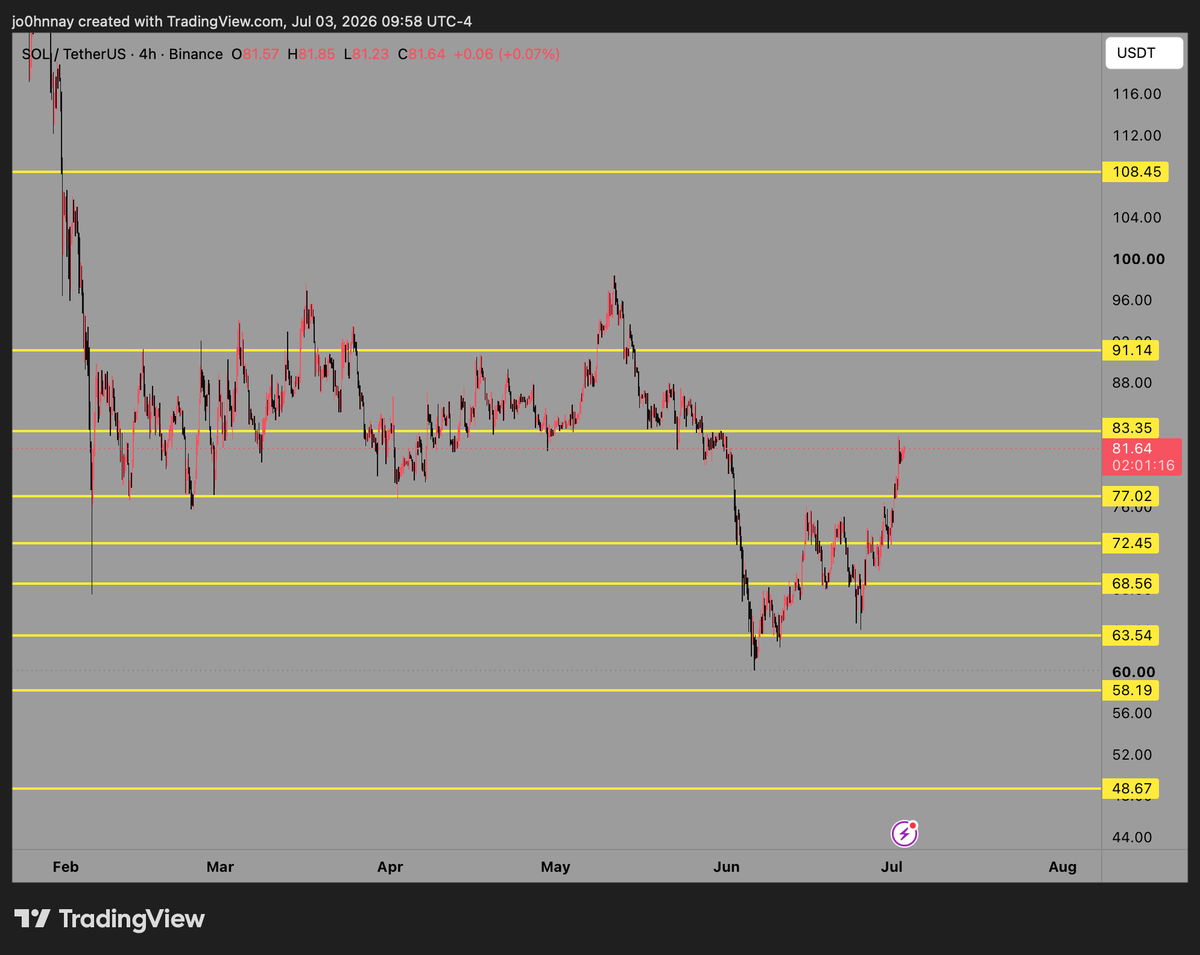The image size is (1200, 955).
Task: Click the 100.00 price scale value
Action: point(1139,259)
